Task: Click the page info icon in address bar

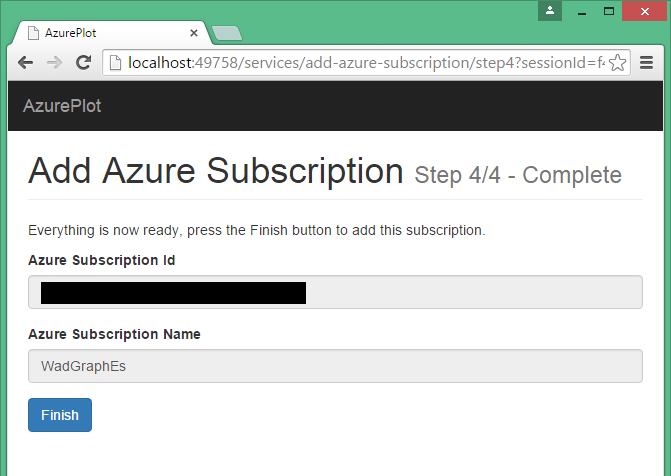Action: coord(115,63)
